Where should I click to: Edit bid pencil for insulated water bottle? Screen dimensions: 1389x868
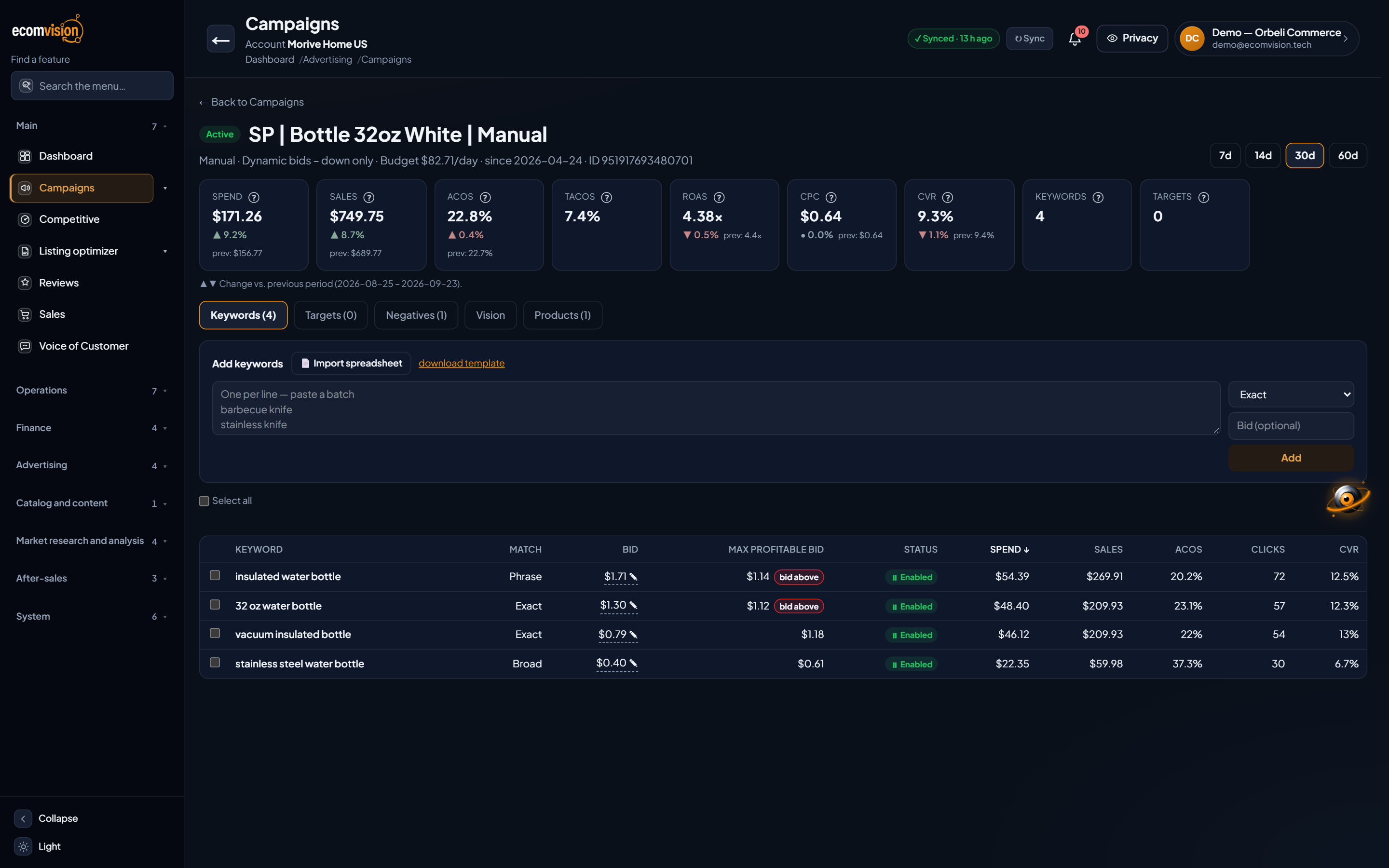[633, 576]
